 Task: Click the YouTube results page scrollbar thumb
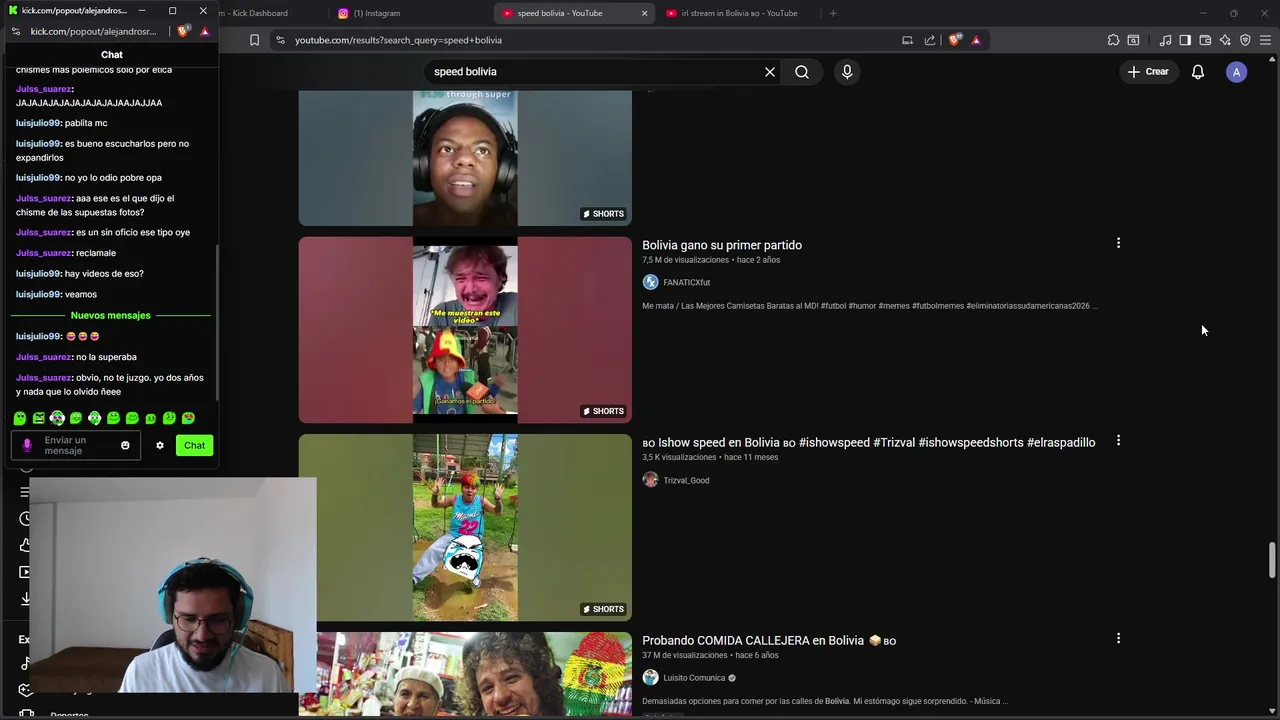point(1273,560)
